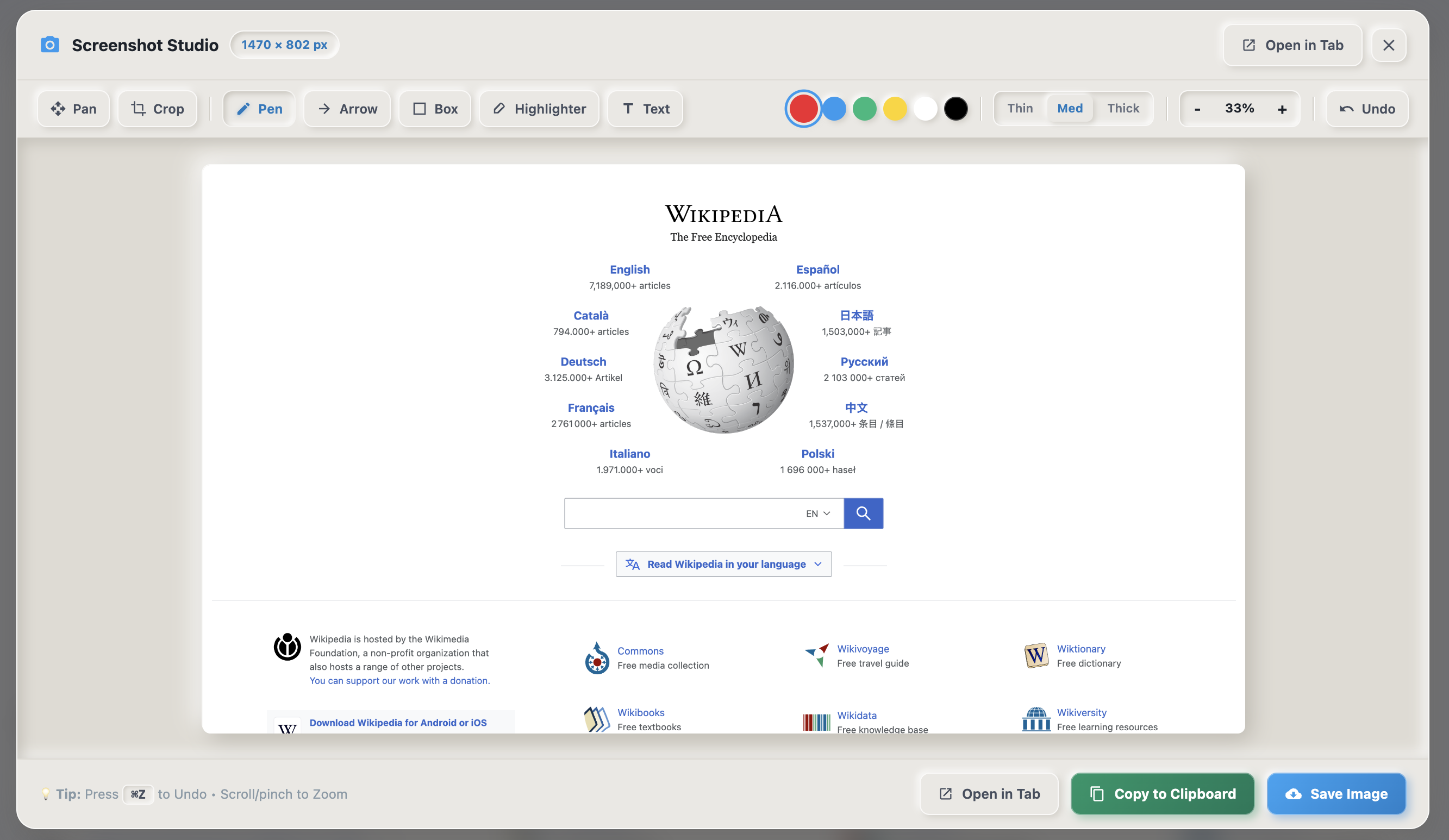Expand Read Wikipedia in your language
Screen dimensions: 1449x840
[x=723, y=564]
